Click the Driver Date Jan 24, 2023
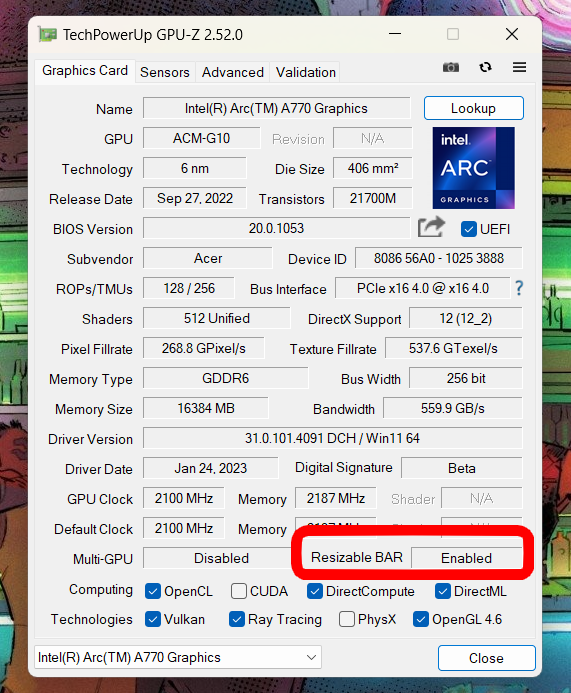This screenshot has height=693, width=571. pos(210,468)
